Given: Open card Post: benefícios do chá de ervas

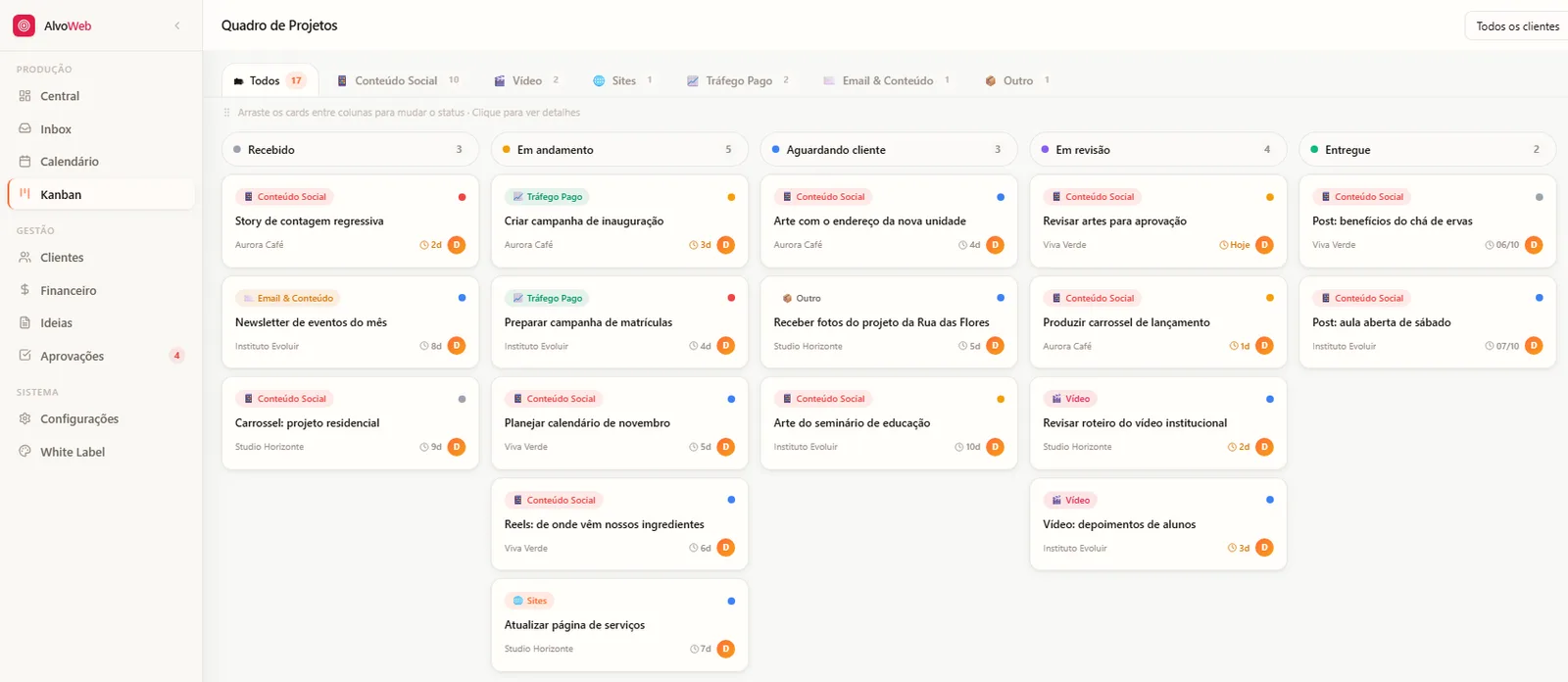Looking at the screenshot, I should click(1428, 220).
